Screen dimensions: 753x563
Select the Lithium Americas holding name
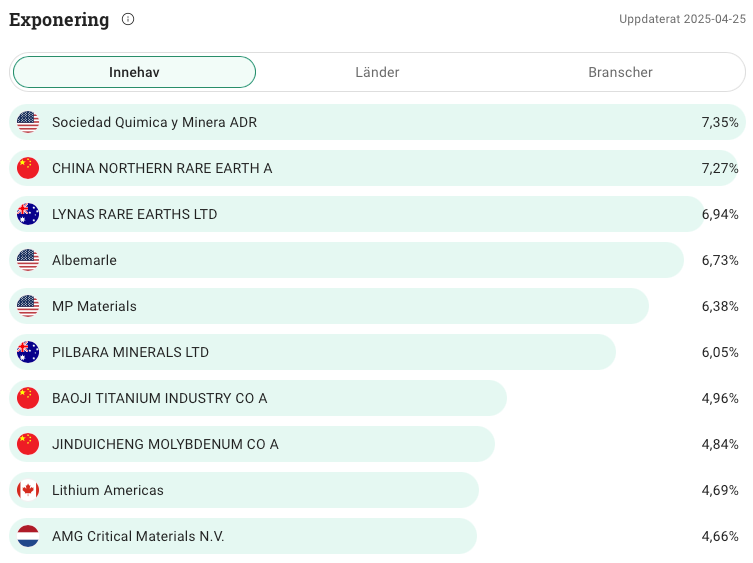pyautogui.click(x=108, y=490)
